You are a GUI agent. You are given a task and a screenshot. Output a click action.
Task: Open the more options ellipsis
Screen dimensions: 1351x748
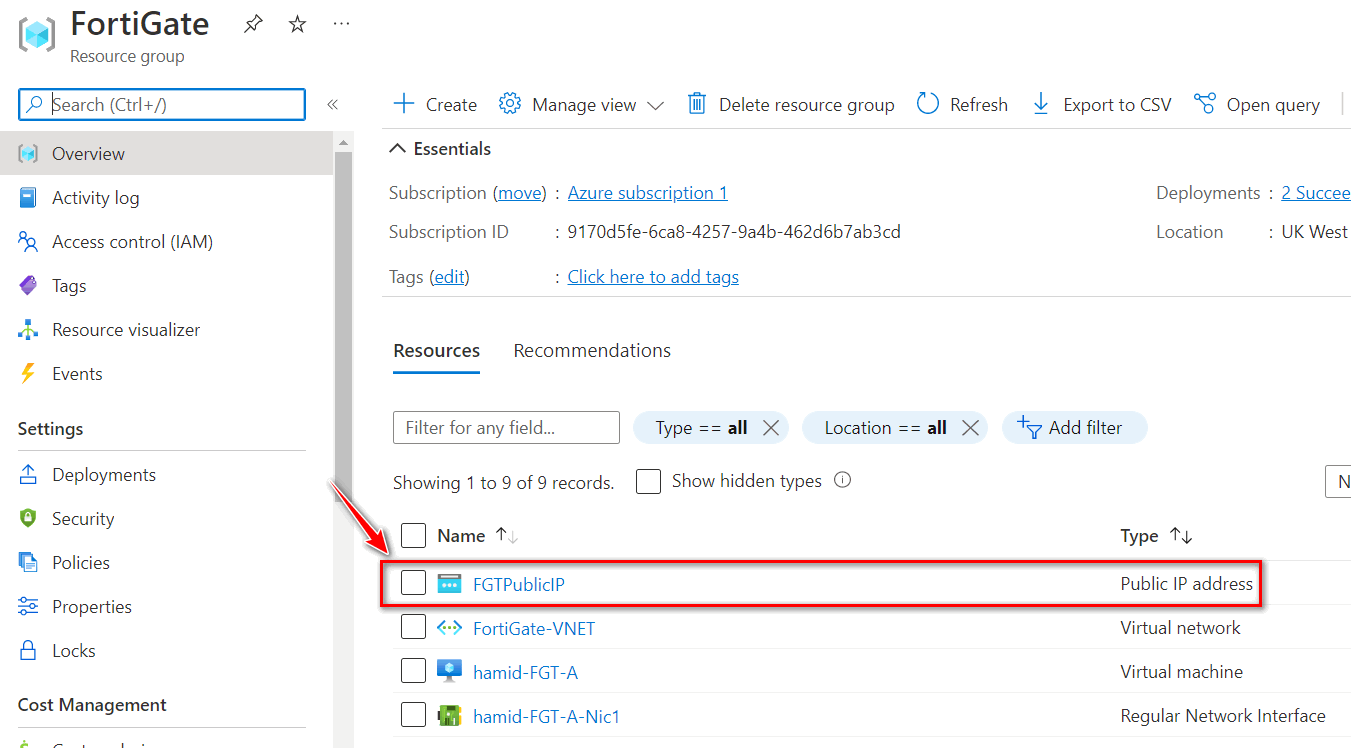pos(341,23)
